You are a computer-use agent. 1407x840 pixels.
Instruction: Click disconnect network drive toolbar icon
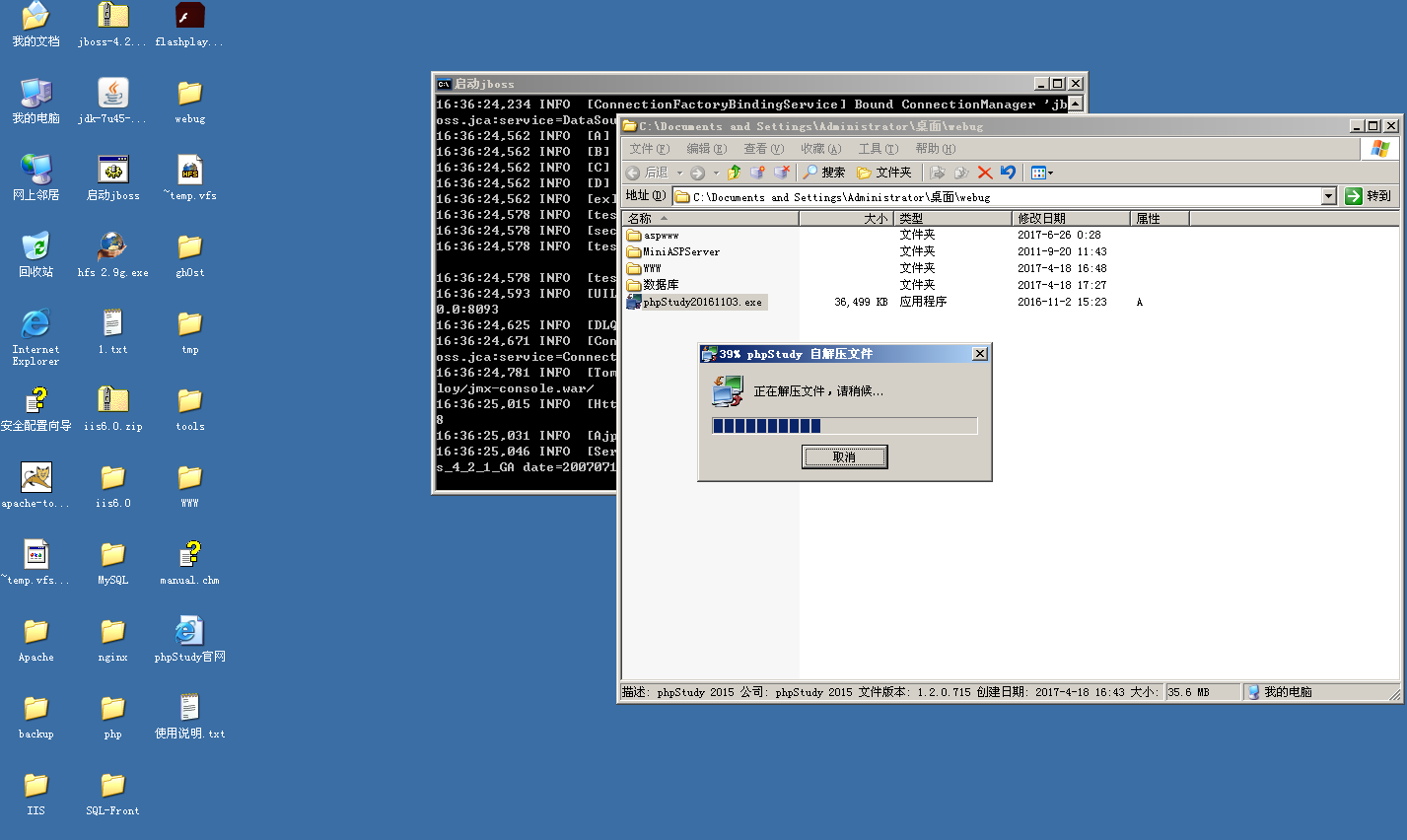pyautogui.click(x=781, y=173)
